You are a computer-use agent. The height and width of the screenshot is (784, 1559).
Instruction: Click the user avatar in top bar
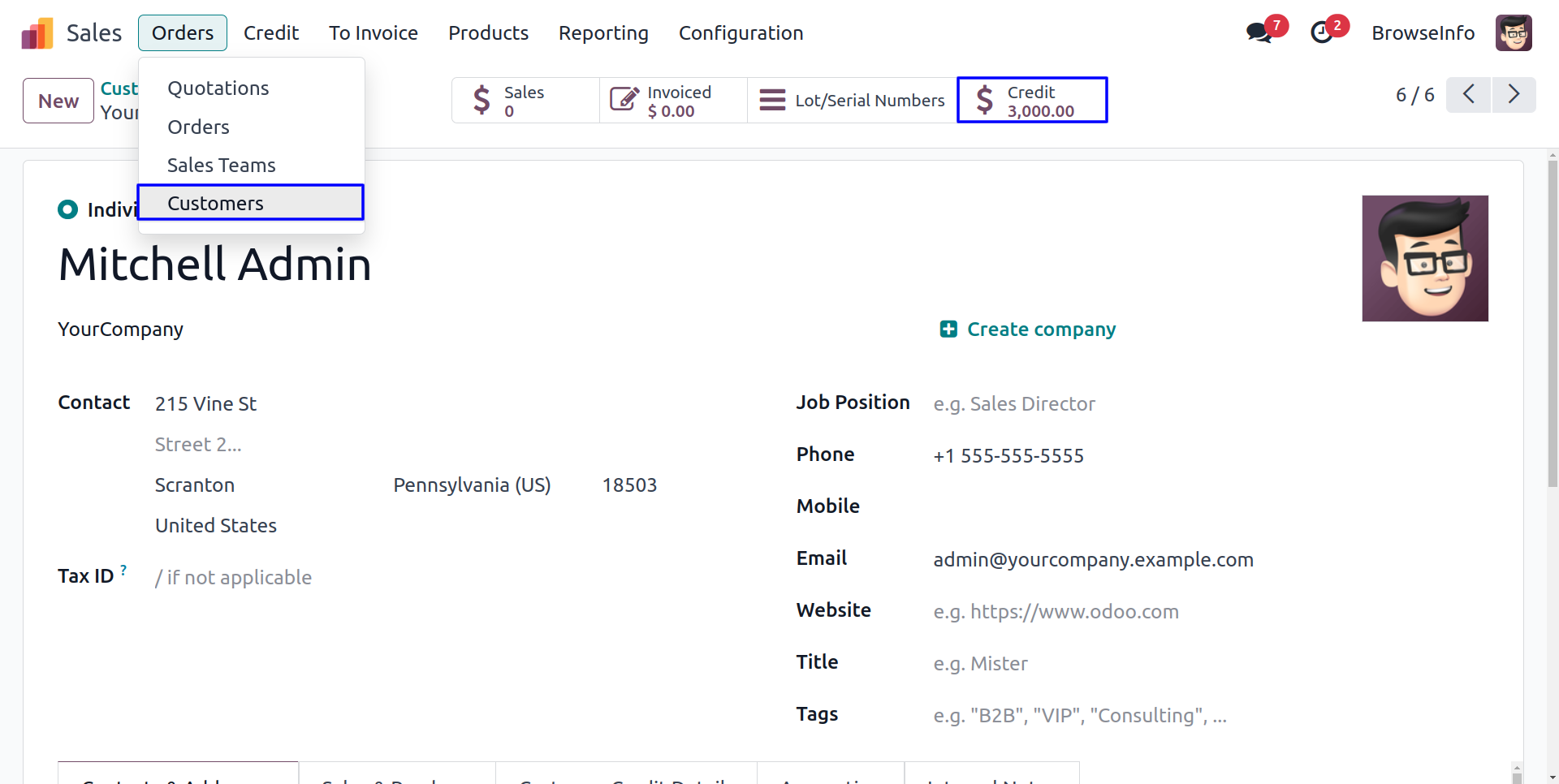click(x=1513, y=33)
